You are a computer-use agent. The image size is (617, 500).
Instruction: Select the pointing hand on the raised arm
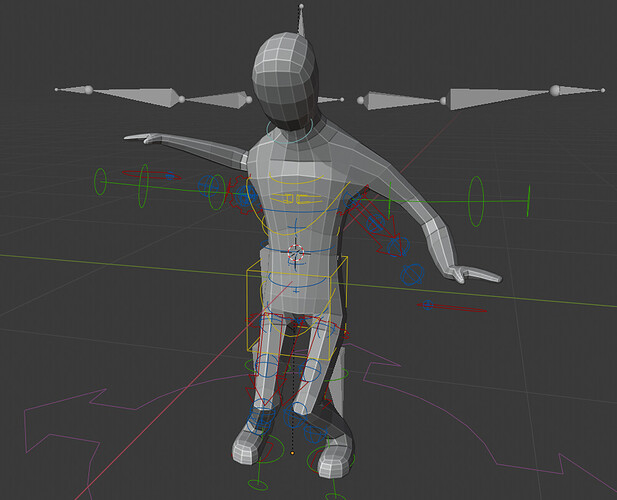[142, 138]
